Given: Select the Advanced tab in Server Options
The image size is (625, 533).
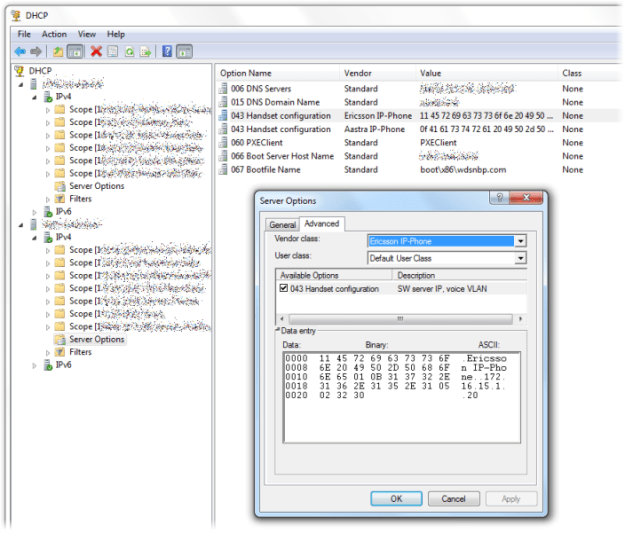Looking at the screenshot, I should pos(322,224).
